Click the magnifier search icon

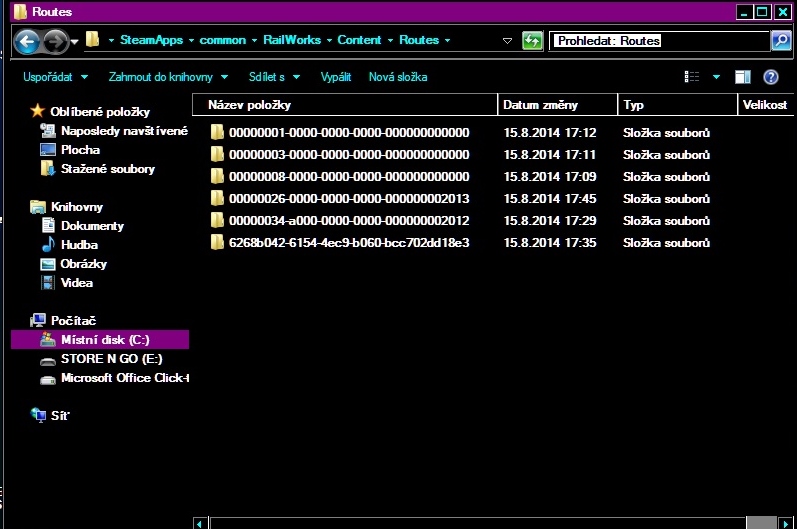pyautogui.click(x=781, y=41)
